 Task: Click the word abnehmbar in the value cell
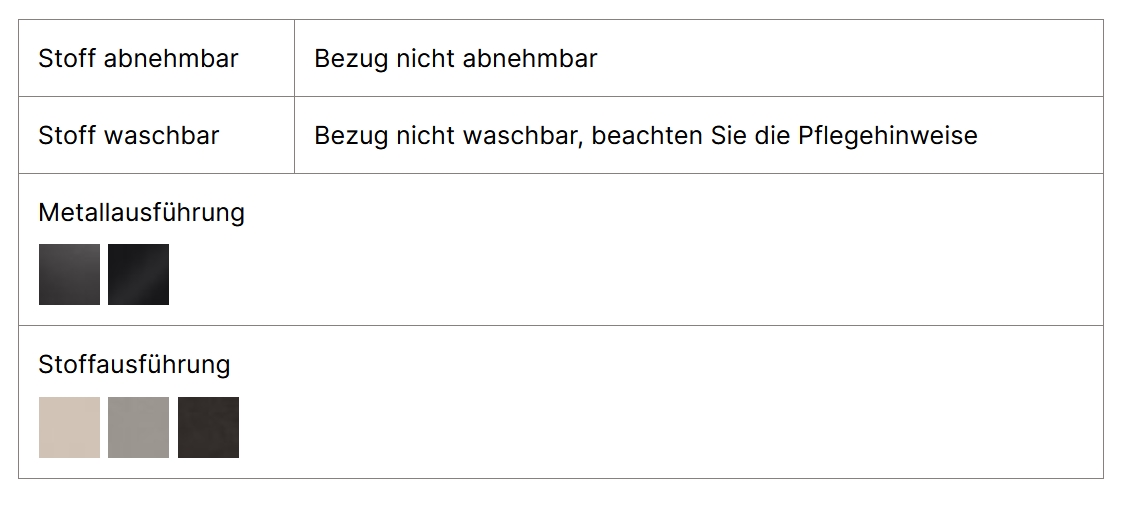[x=530, y=59]
